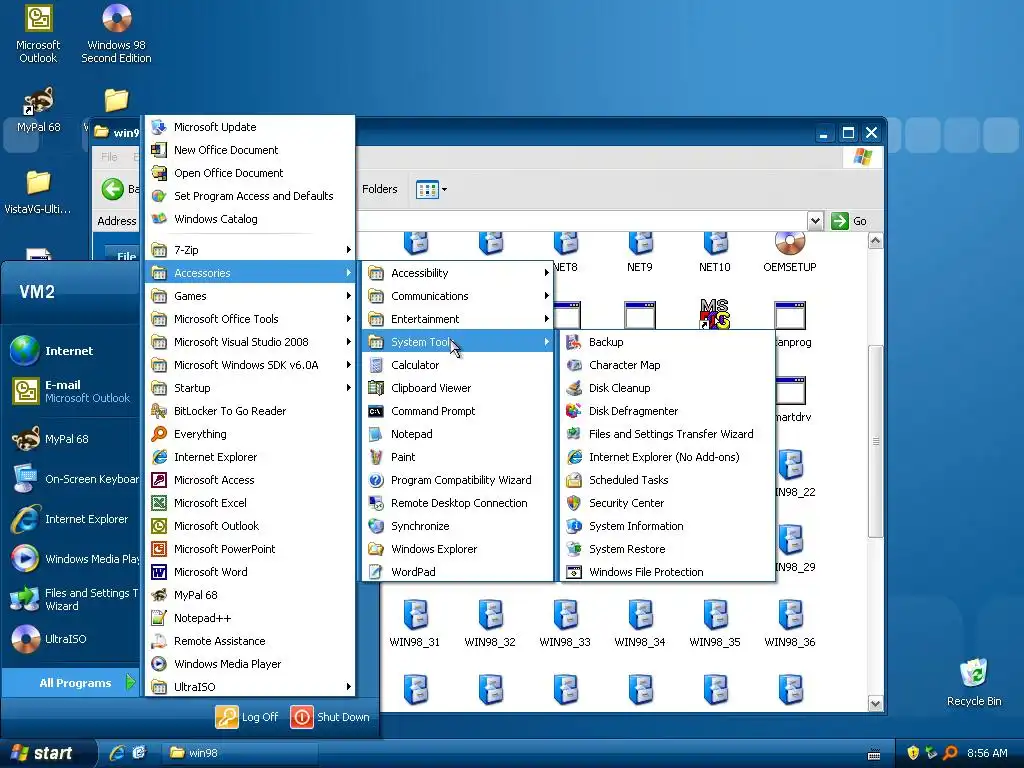Screen dimensions: 1024x768
Task: Click the Log Off button
Action: tap(248, 717)
